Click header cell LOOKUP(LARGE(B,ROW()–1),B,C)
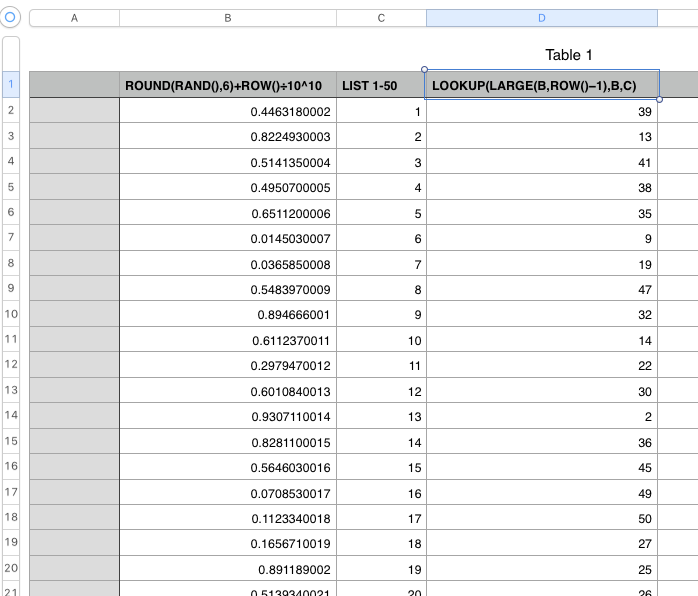 tap(542, 85)
